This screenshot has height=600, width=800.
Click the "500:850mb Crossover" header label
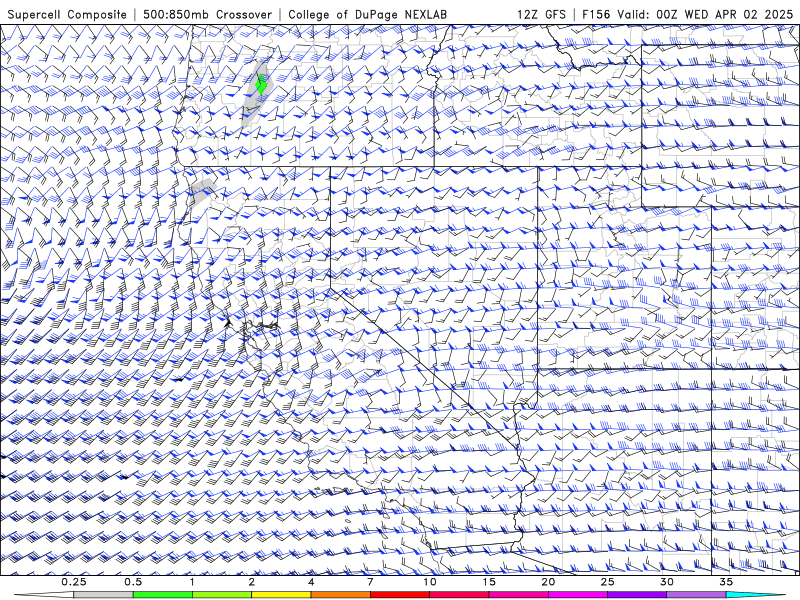[x=207, y=14]
